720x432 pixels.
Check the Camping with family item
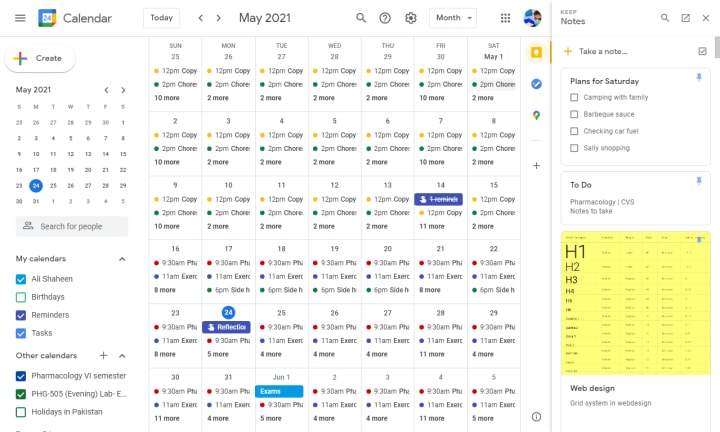click(x=574, y=97)
